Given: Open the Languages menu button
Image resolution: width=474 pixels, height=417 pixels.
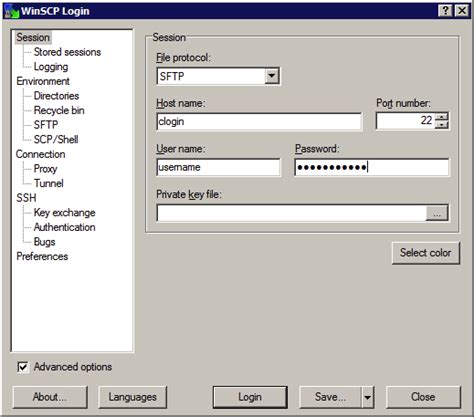Looking at the screenshot, I should [133, 397].
